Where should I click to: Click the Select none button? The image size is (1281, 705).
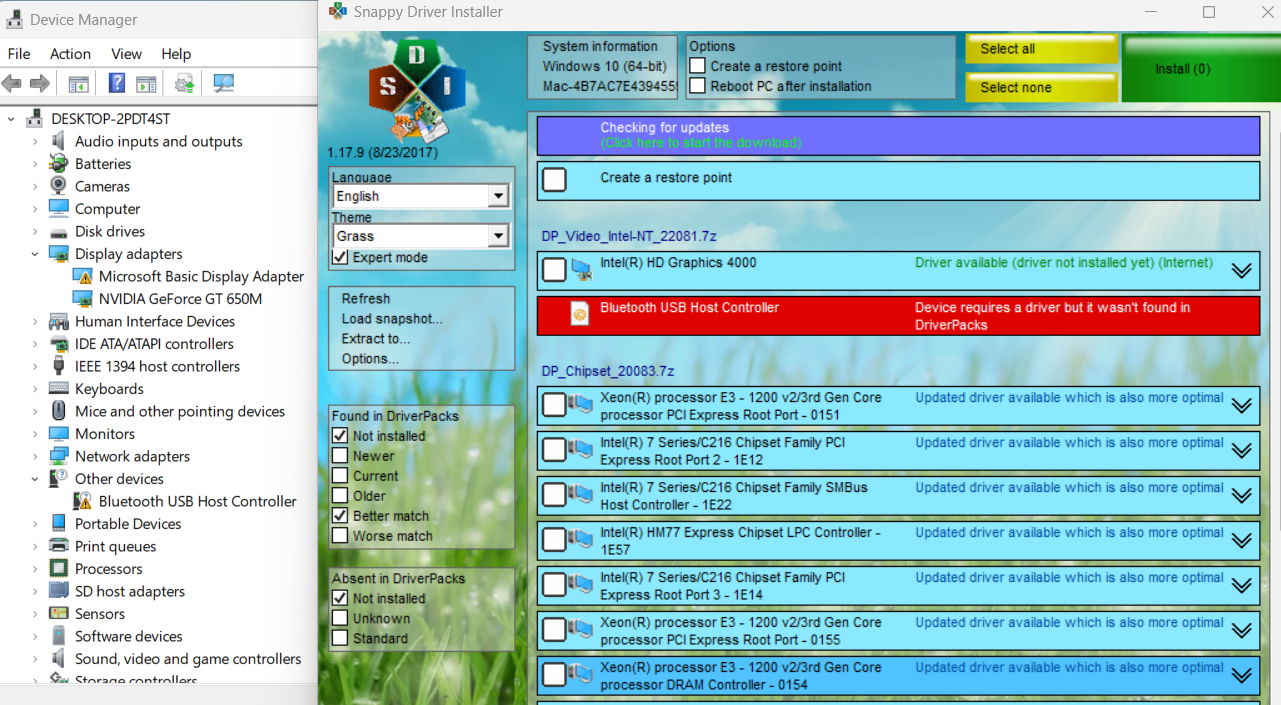tap(1041, 87)
